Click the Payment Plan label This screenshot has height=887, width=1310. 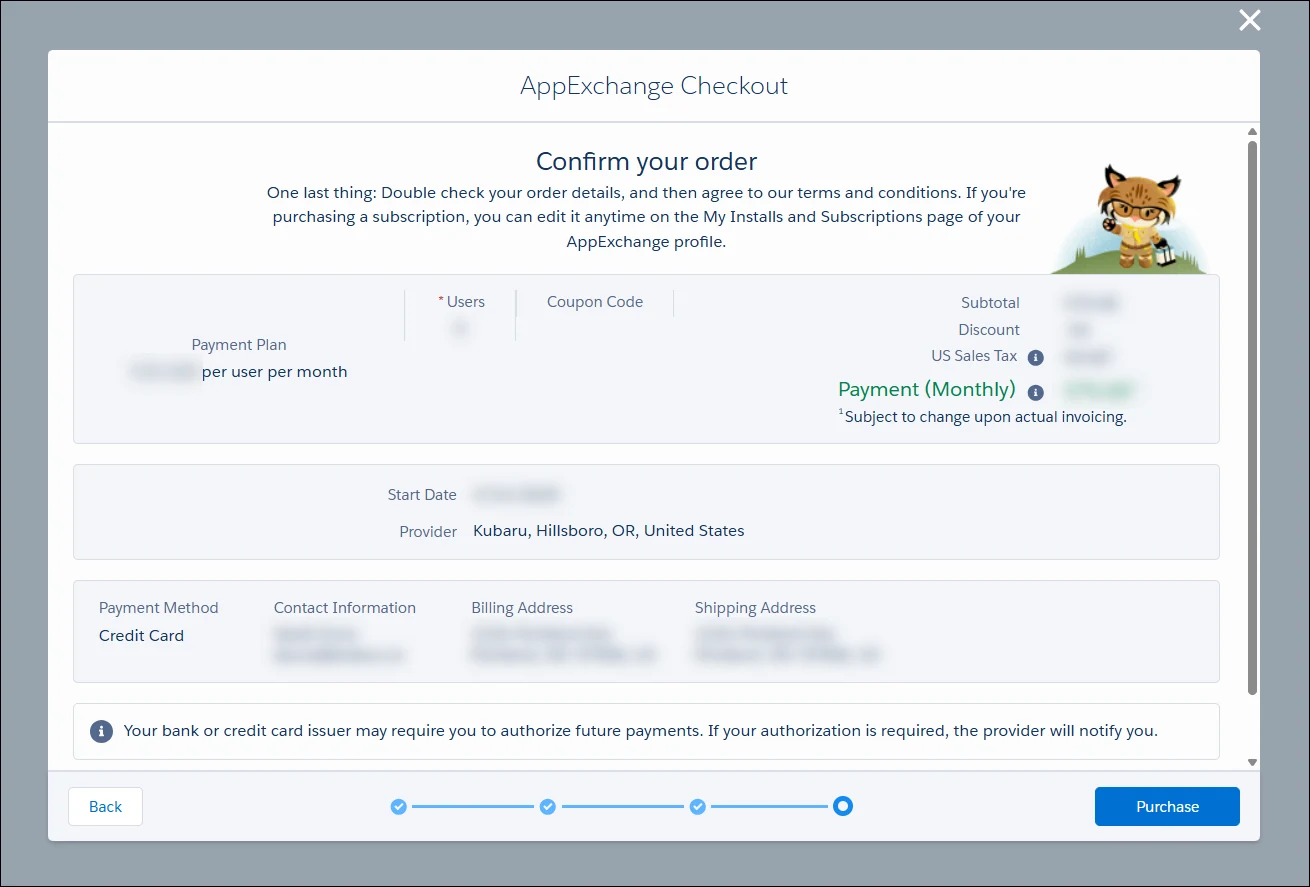point(239,344)
